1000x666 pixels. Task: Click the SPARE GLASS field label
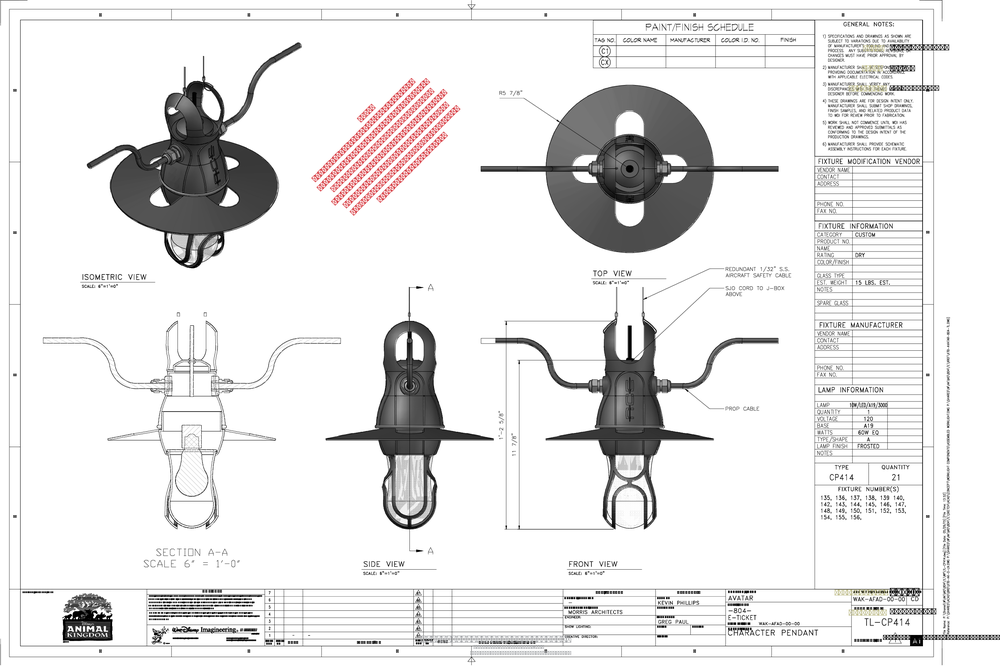point(832,303)
